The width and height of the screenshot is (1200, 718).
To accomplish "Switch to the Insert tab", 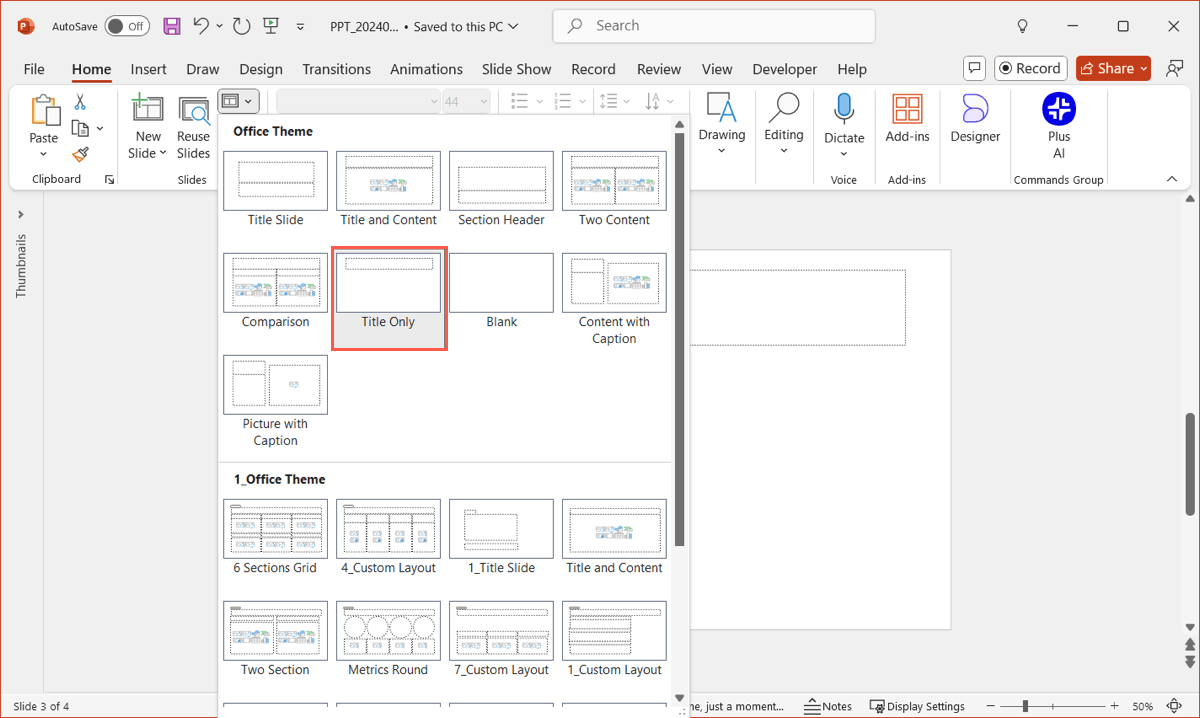I will 148,69.
